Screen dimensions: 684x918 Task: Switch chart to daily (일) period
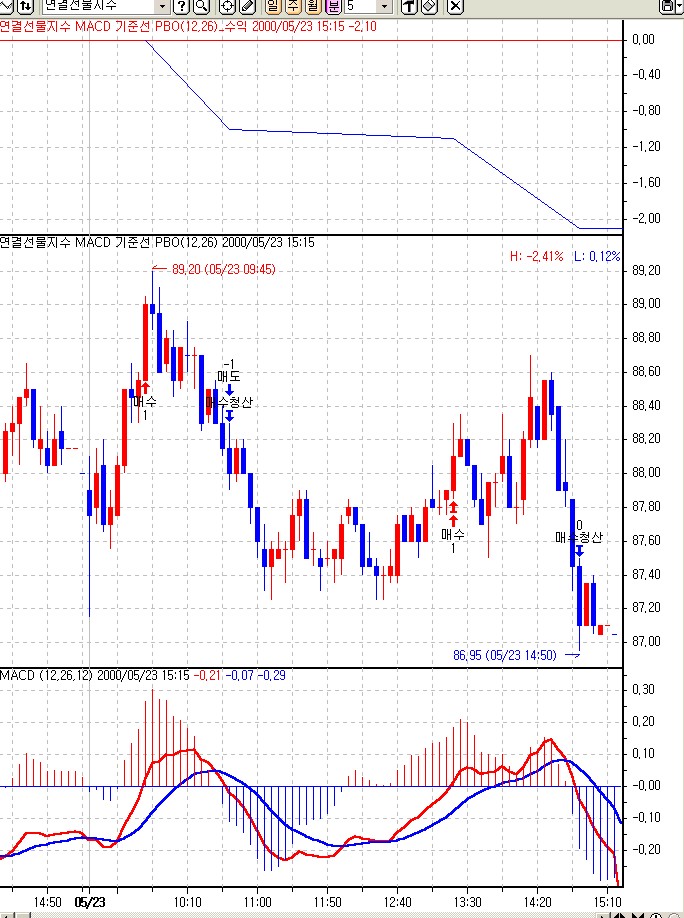tap(273, 6)
